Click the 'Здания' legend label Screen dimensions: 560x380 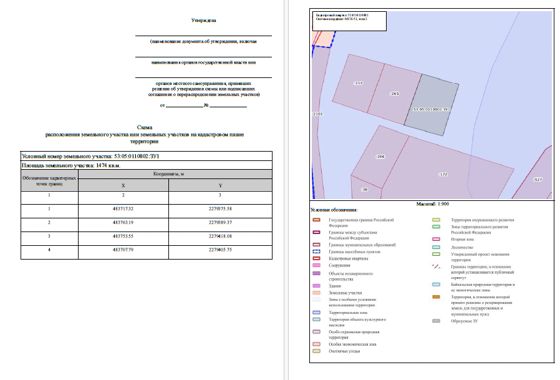[335, 286]
